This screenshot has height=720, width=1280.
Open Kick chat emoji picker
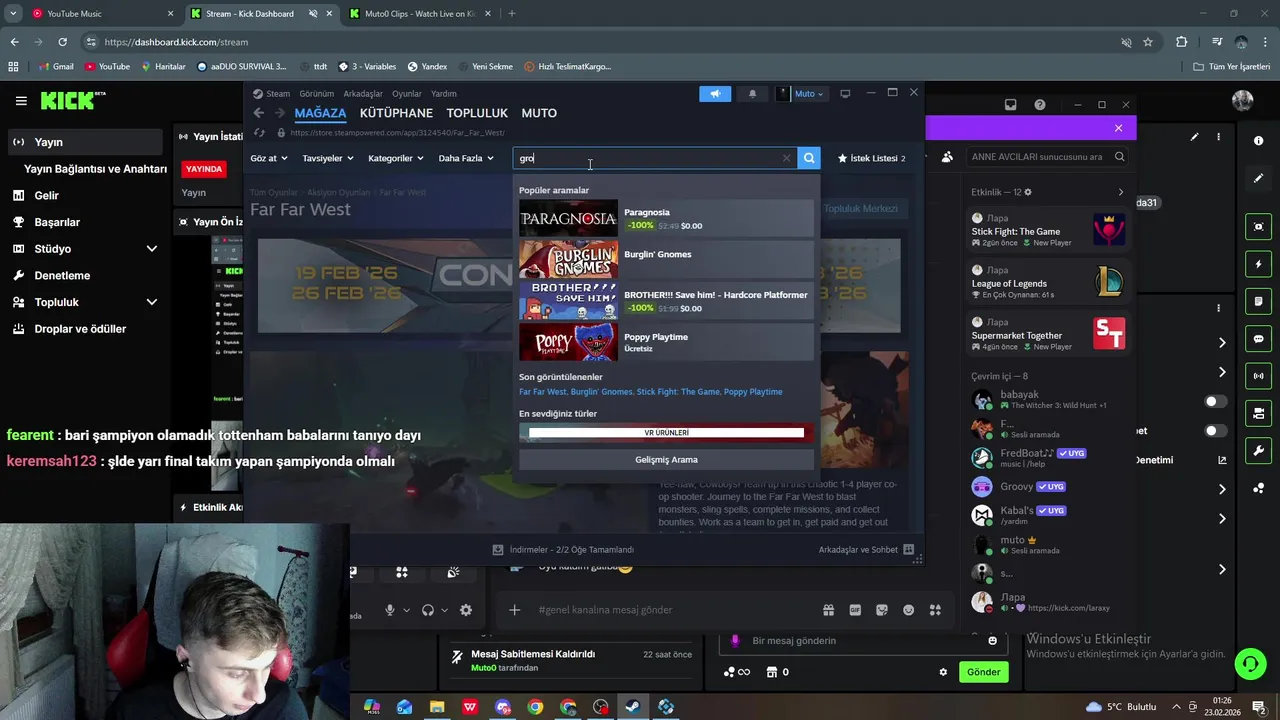tap(992, 641)
